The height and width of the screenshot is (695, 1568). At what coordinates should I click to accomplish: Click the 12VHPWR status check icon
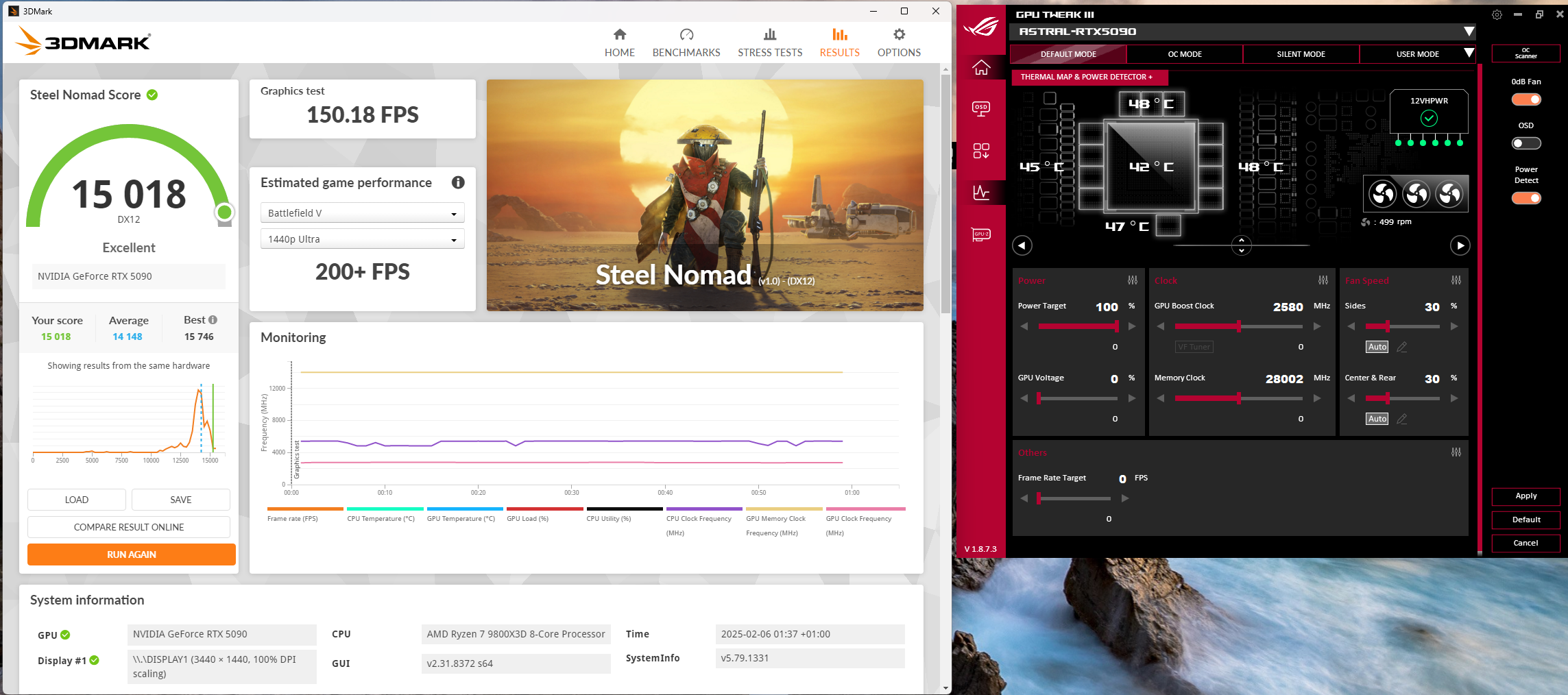[x=1429, y=119]
